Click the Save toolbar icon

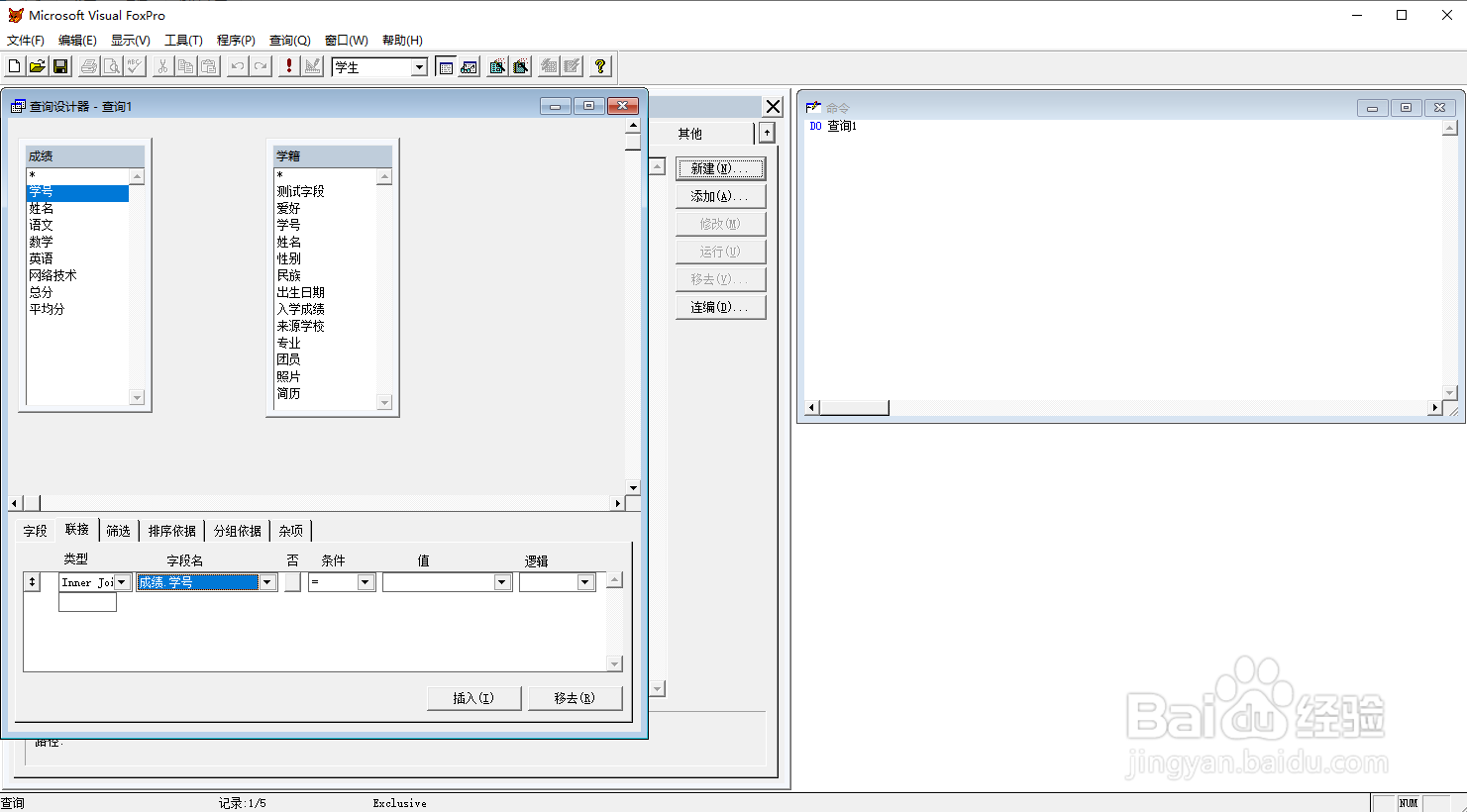60,66
